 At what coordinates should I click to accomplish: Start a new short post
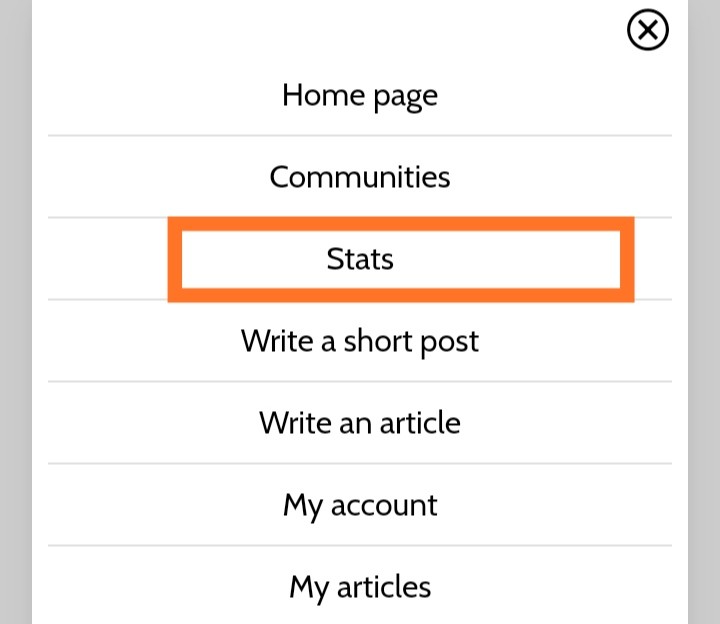[x=360, y=341]
